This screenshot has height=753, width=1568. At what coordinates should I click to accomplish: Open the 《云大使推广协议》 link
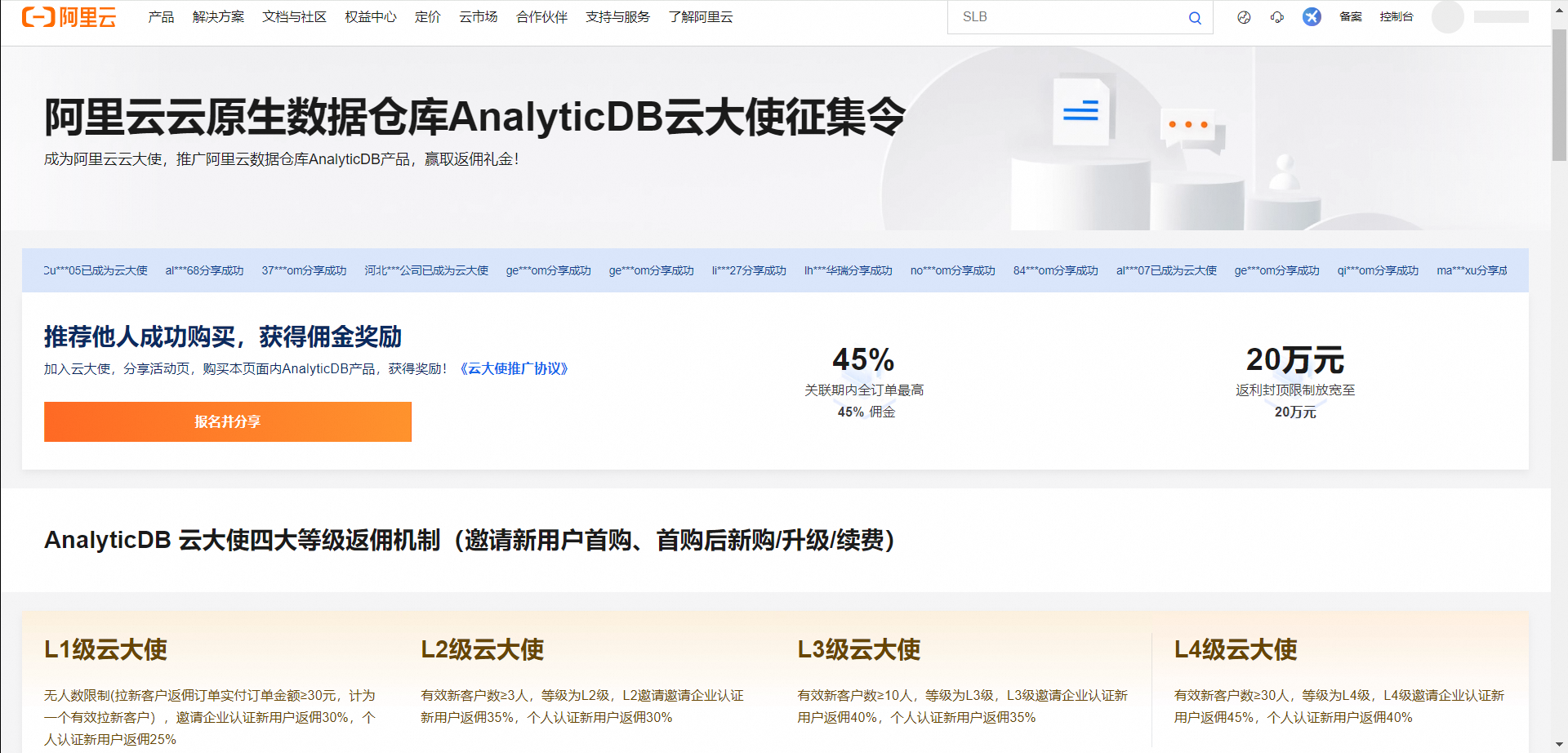tap(514, 369)
